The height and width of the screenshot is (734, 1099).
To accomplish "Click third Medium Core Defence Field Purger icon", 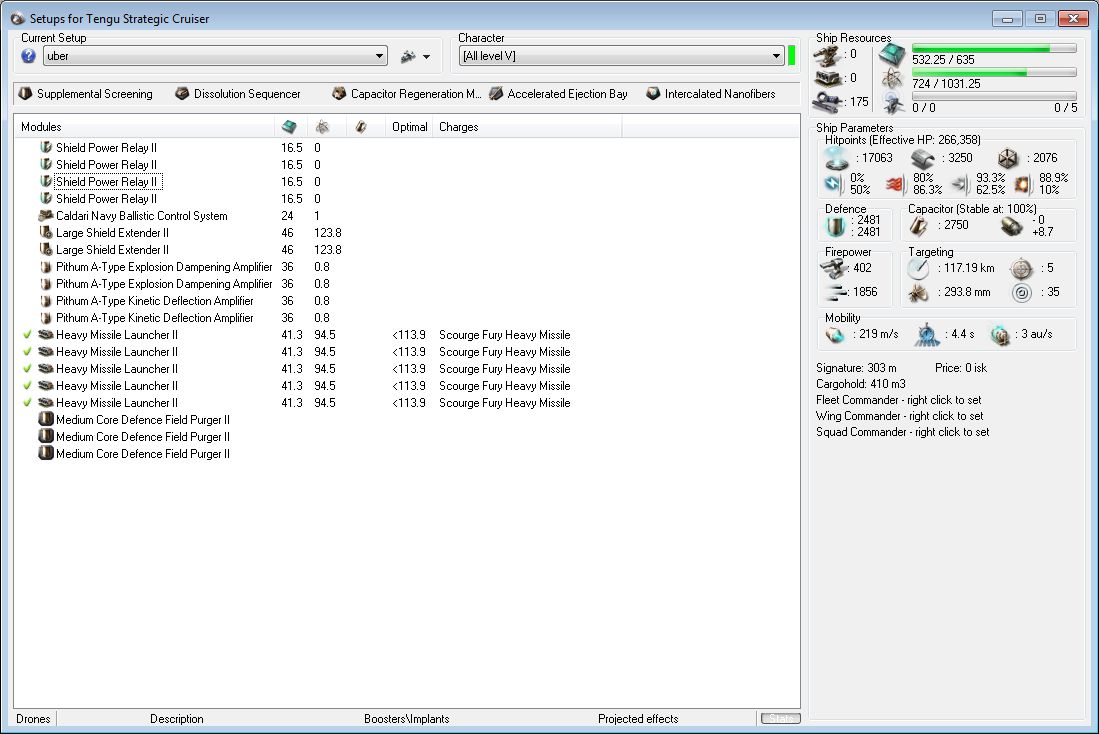I will tap(46, 454).
